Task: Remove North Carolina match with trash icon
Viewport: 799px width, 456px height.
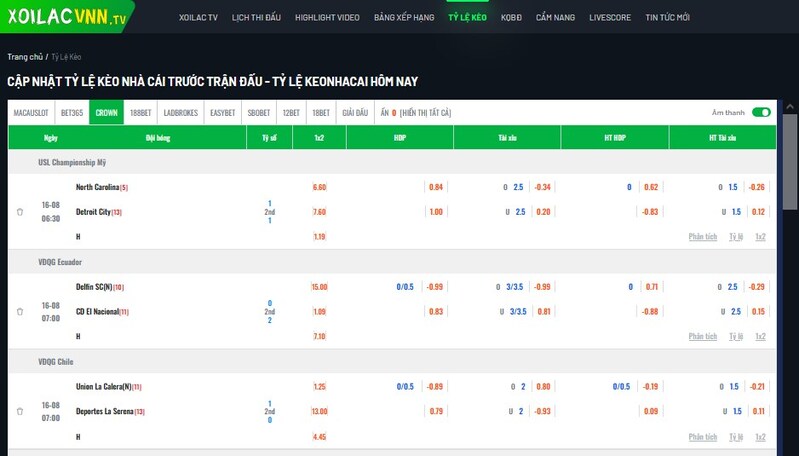Action: [20, 212]
